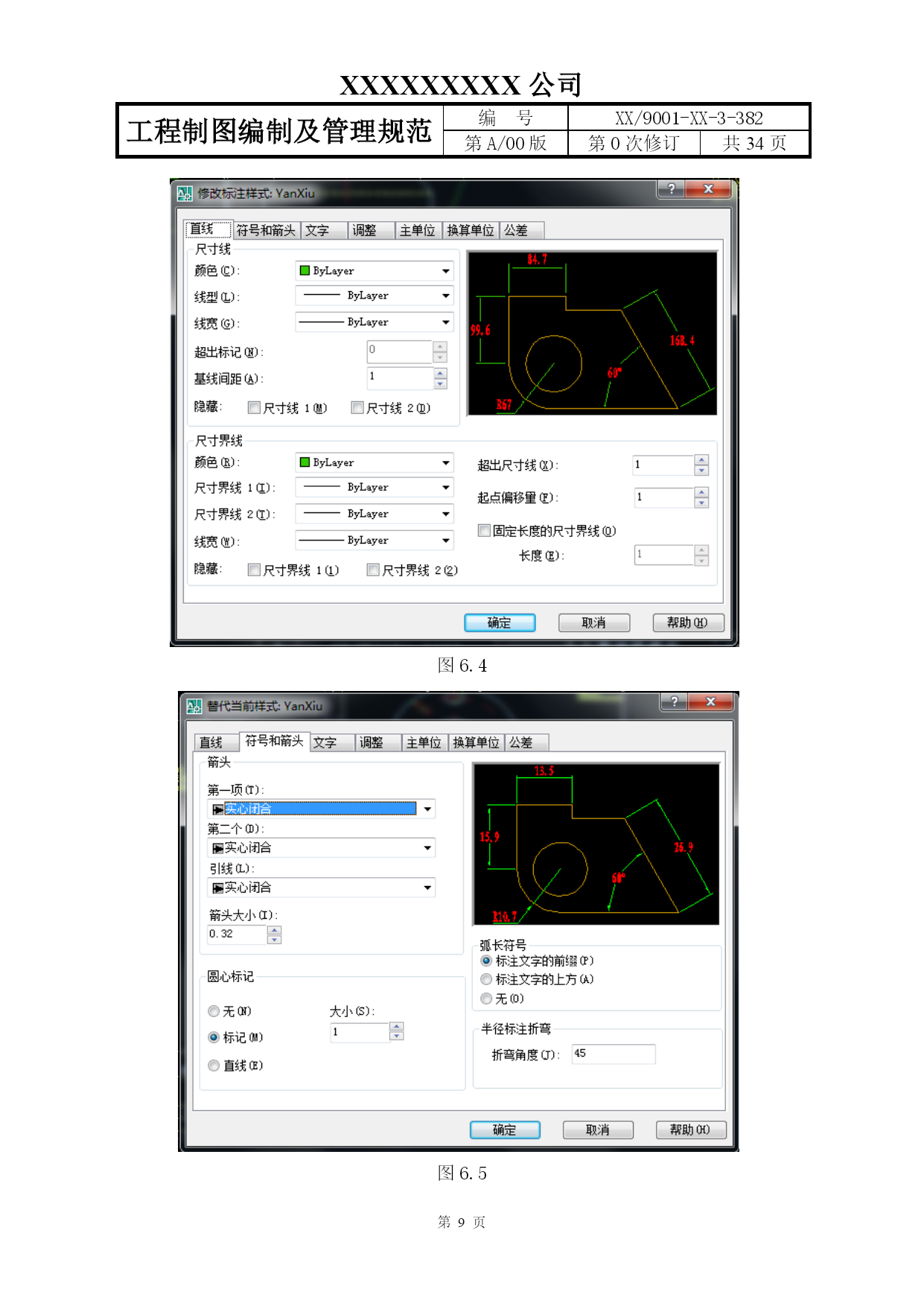Open the 尺寸界线 1 linetype dropdown
This screenshot has width=924, height=1306.
[x=375, y=488]
